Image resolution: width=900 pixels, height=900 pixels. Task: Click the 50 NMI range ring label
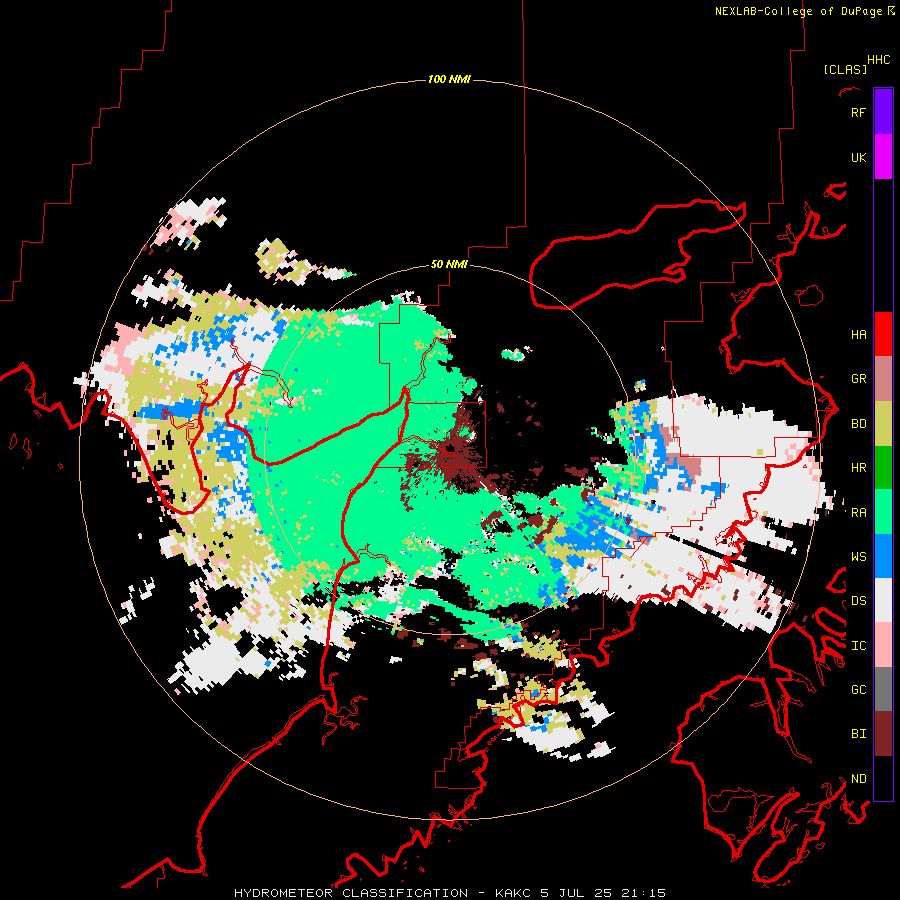449,264
